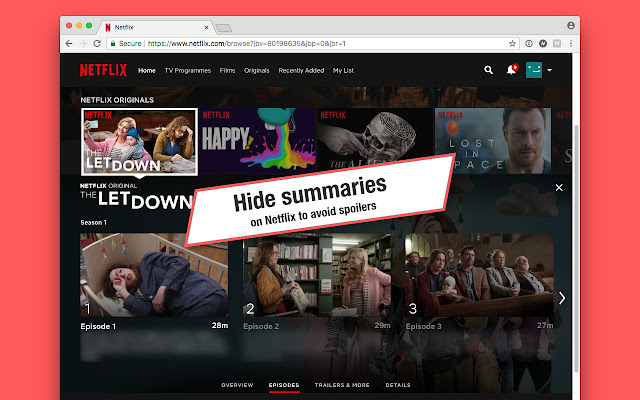The height and width of the screenshot is (400, 640).
Task: Close the Netflix browser tab
Action: [207, 27]
